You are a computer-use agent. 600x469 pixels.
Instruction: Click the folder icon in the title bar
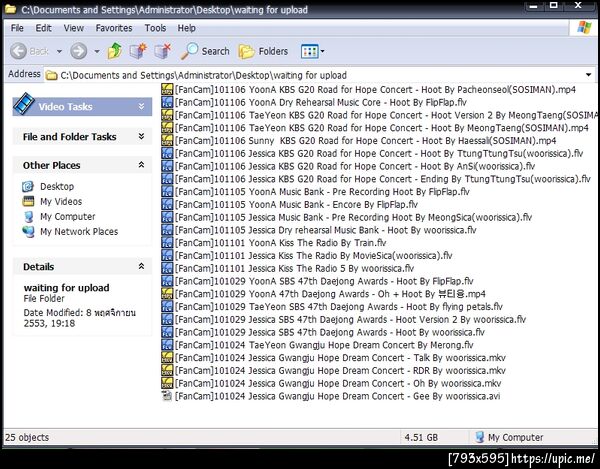(10, 9)
